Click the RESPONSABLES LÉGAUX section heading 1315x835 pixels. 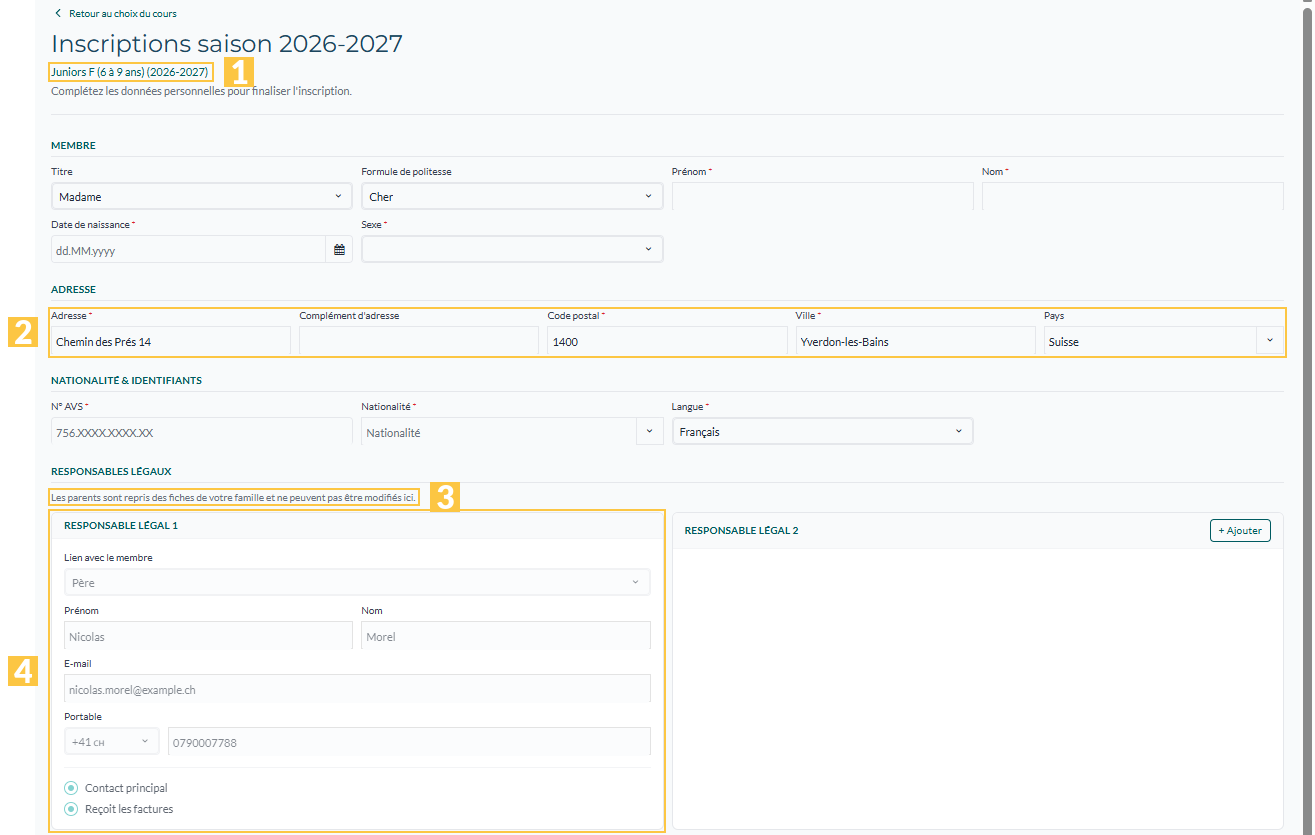pos(111,470)
